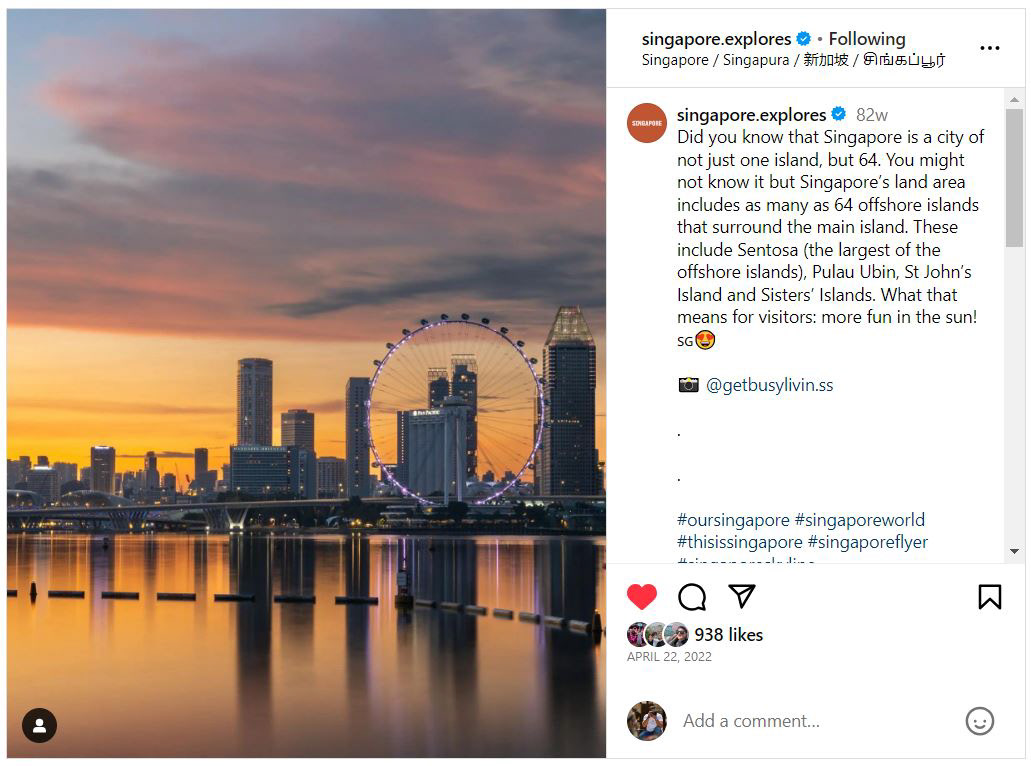Open the emoji picker smiley icon
1031x766 pixels.
click(980, 721)
